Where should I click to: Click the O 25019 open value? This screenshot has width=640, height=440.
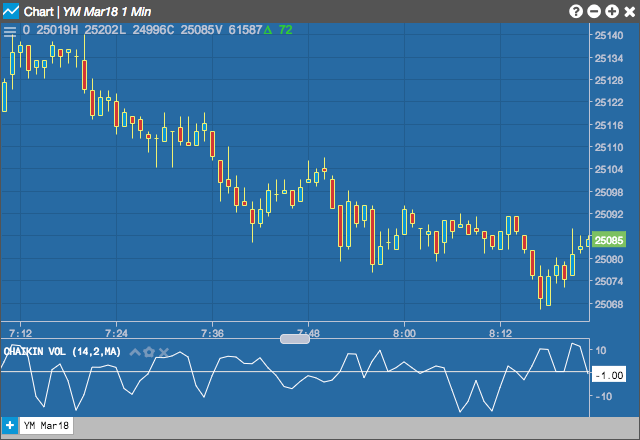point(47,30)
